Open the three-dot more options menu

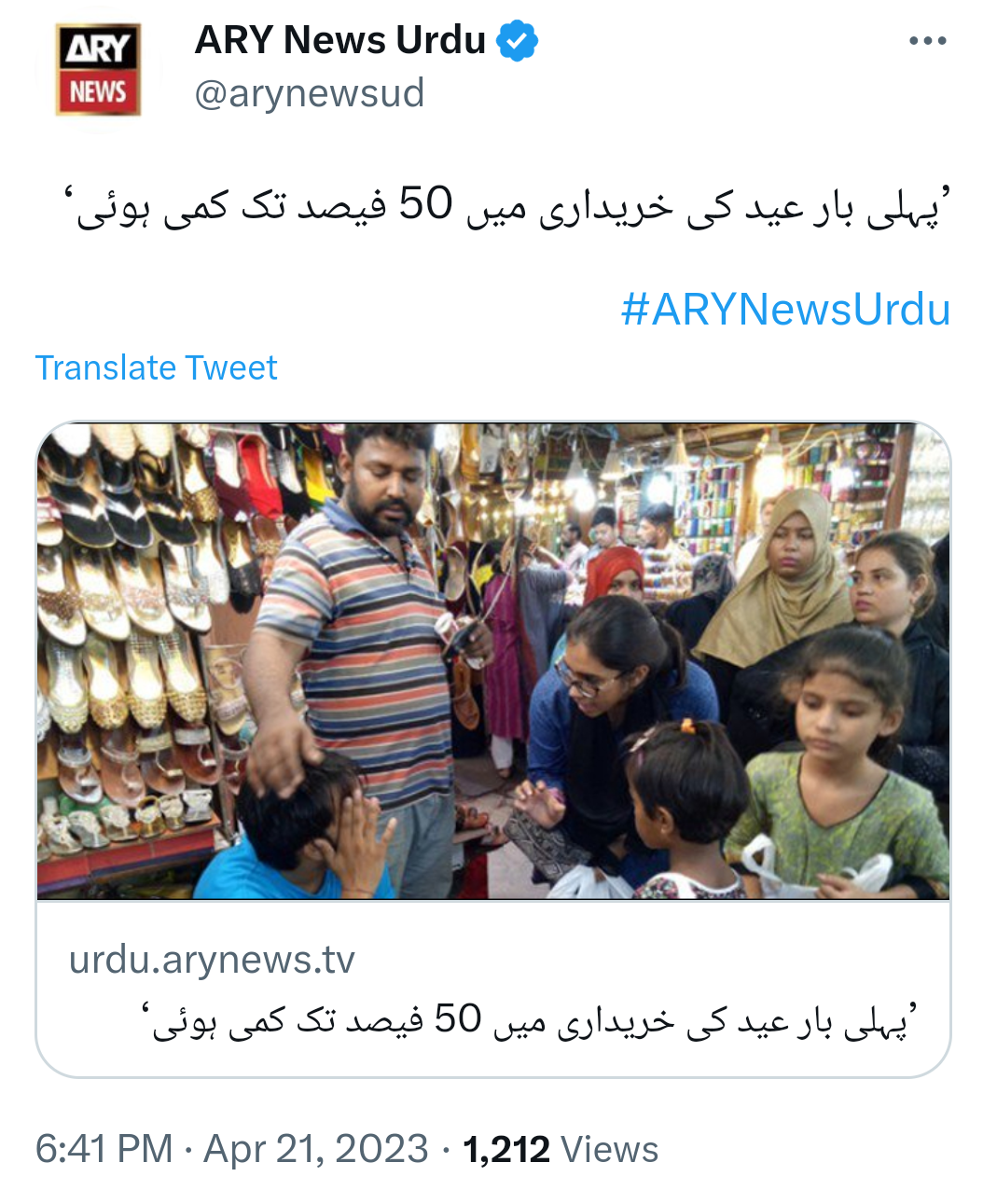(927, 41)
